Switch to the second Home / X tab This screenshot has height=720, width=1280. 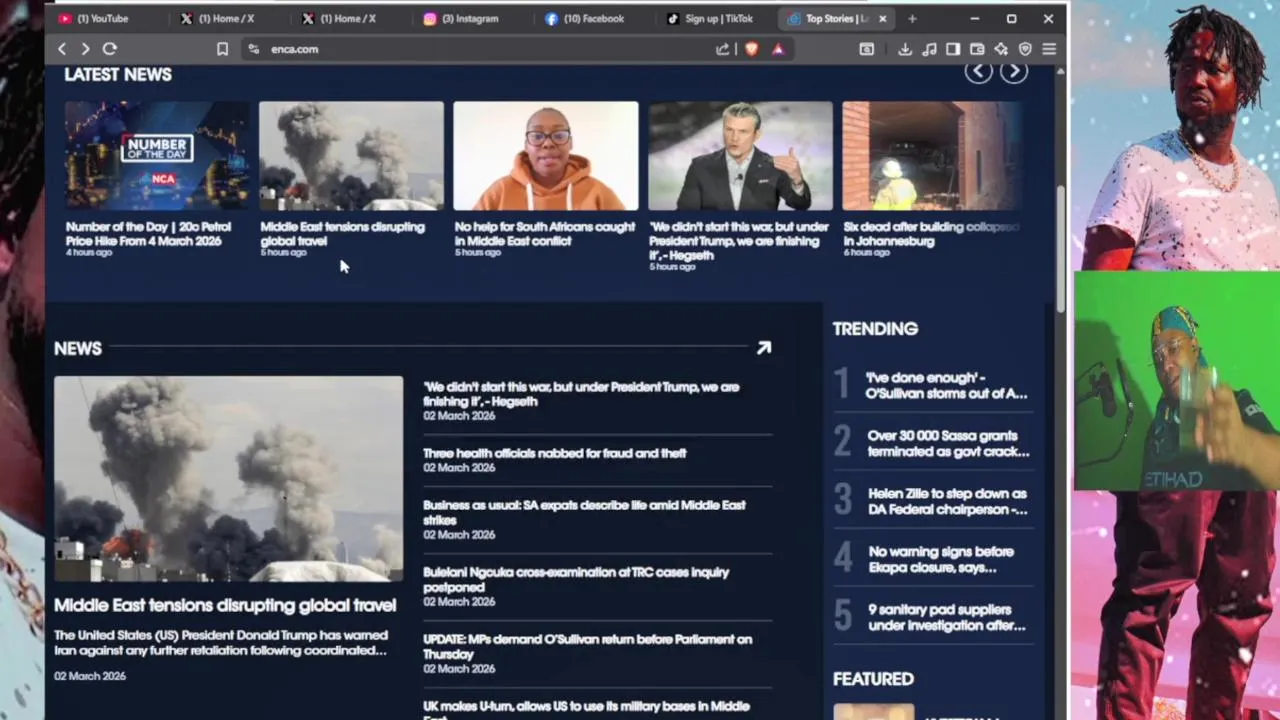(x=347, y=18)
